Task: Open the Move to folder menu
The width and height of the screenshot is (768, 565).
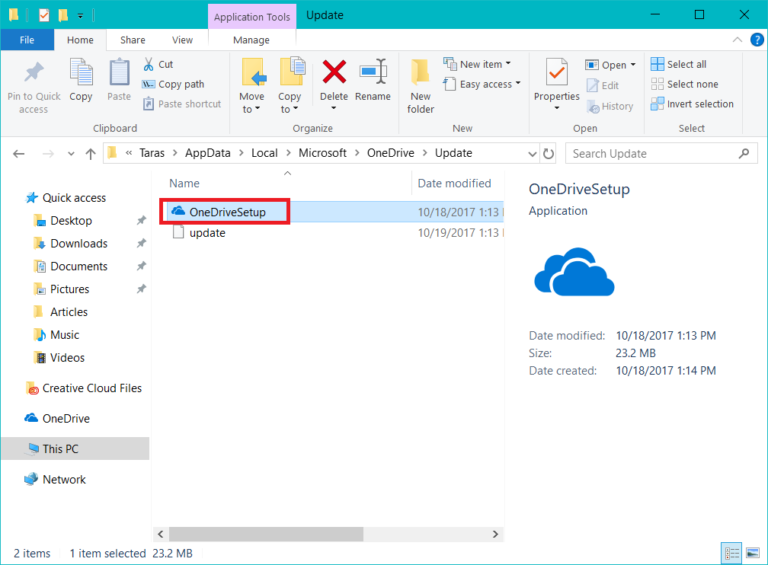Action: pyautogui.click(x=252, y=86)
